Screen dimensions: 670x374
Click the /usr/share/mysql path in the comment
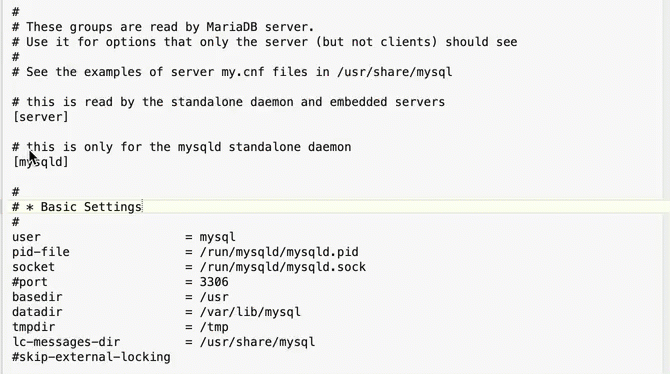coord(394,72)
